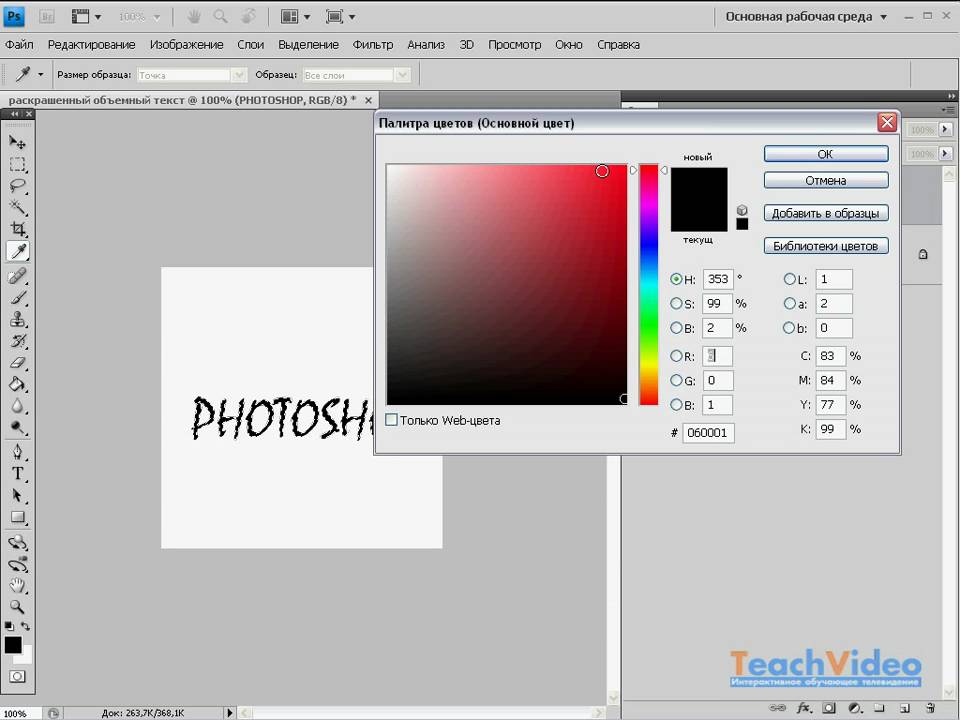Pick a color in the red saturation field
960x720 pixels.
tap(506, 284)
